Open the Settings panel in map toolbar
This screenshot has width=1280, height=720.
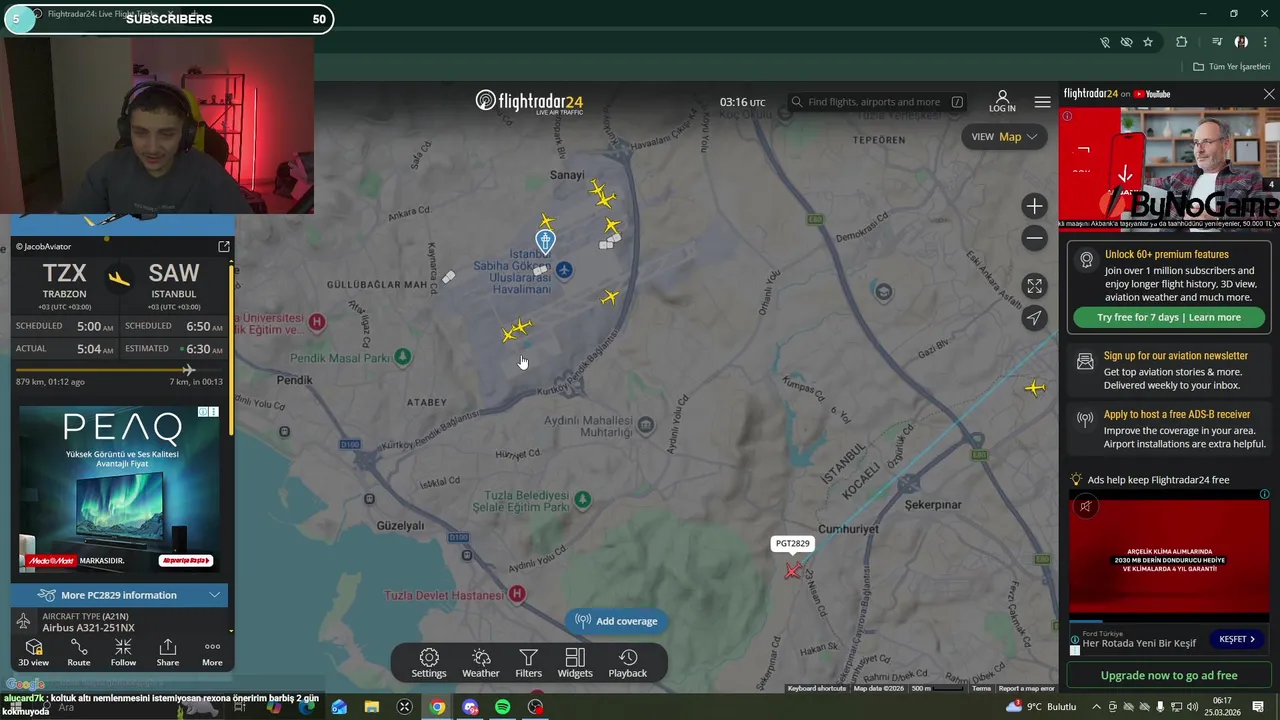429,663
